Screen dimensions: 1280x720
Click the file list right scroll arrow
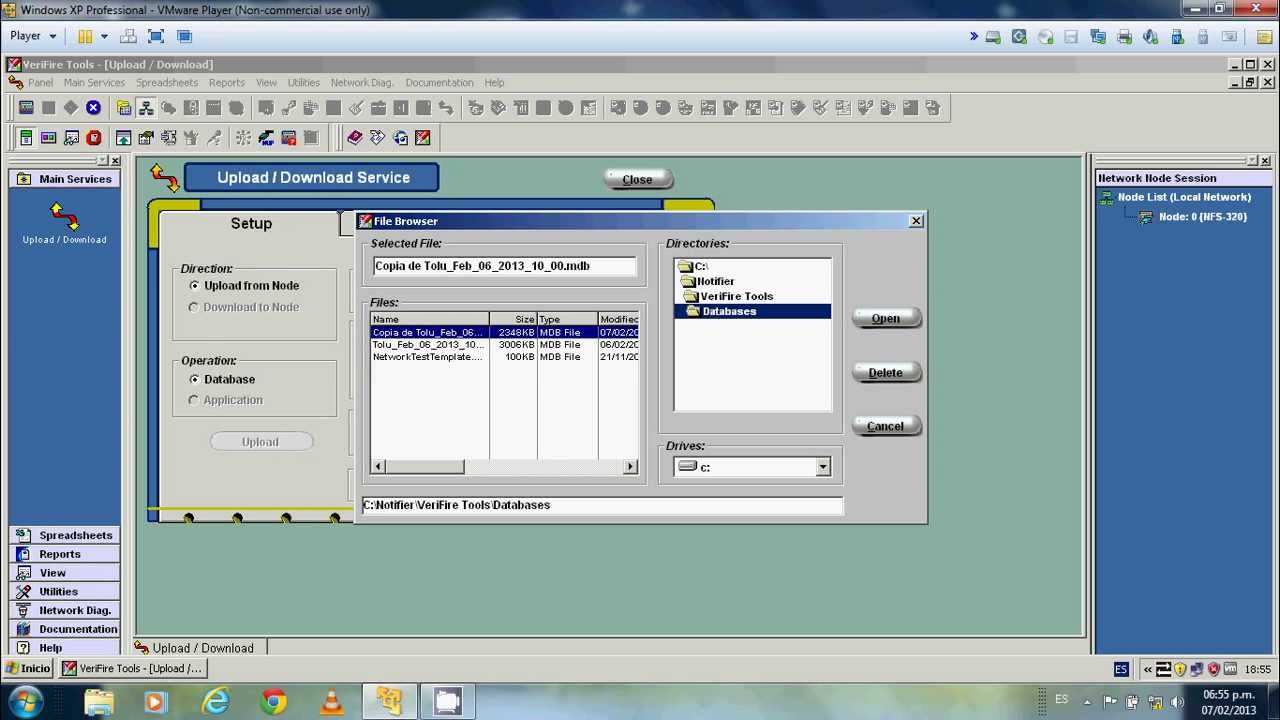pyautogui.click(x=630, y=467)
